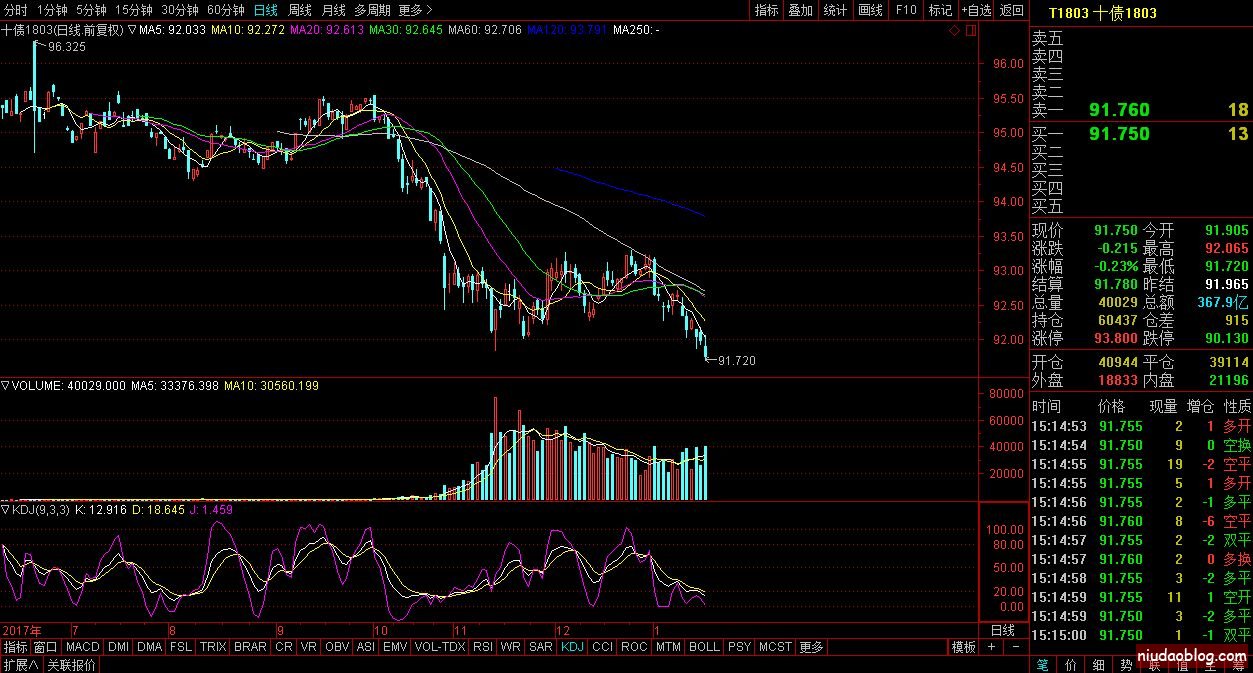Switch to the 价 price tab at the bottom right

pyautogui.click(x=1070, y=664)
